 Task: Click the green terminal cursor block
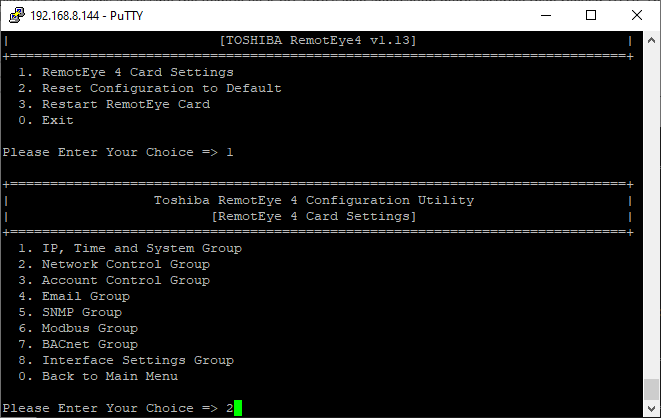238,408
